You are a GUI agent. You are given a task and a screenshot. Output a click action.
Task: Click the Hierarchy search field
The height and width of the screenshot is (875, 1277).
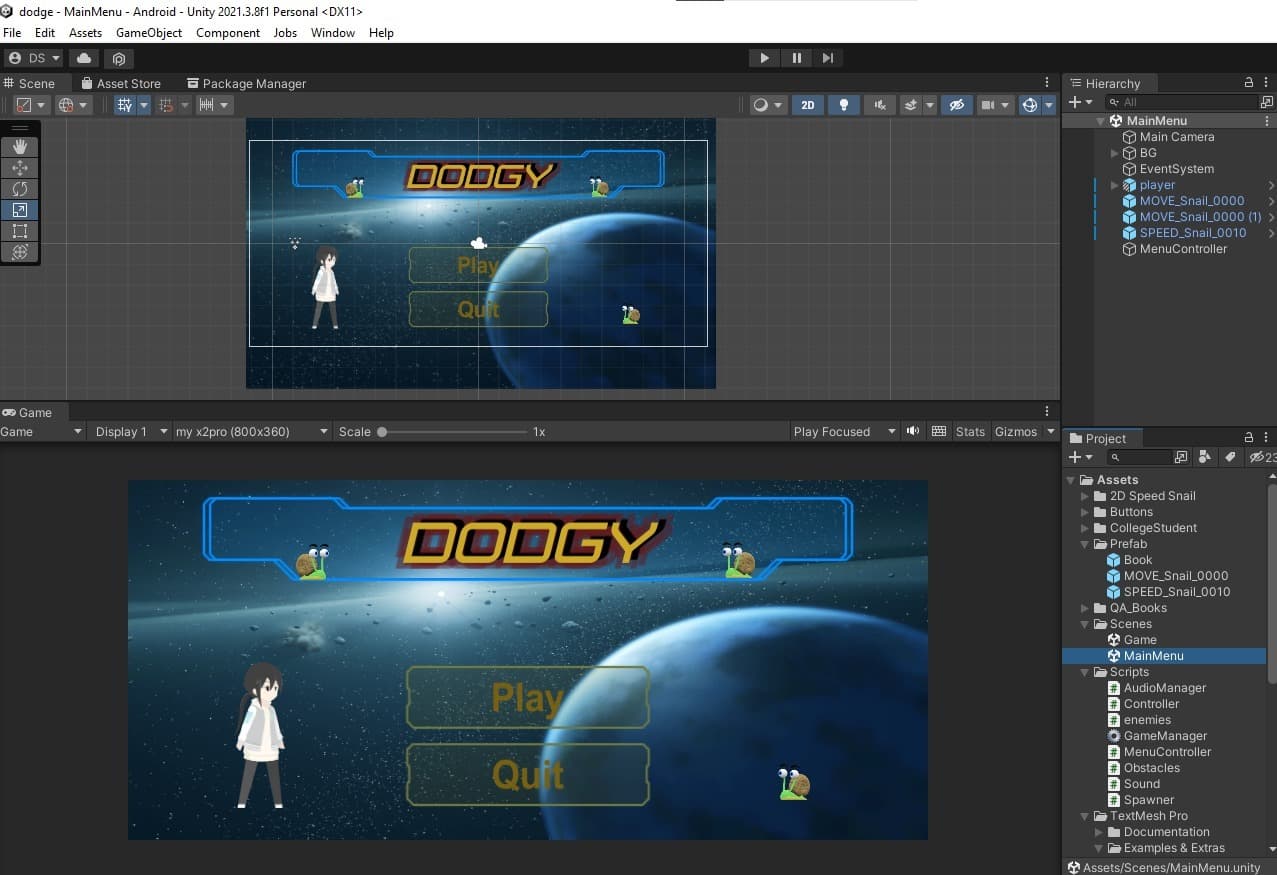pos(1182,102)
